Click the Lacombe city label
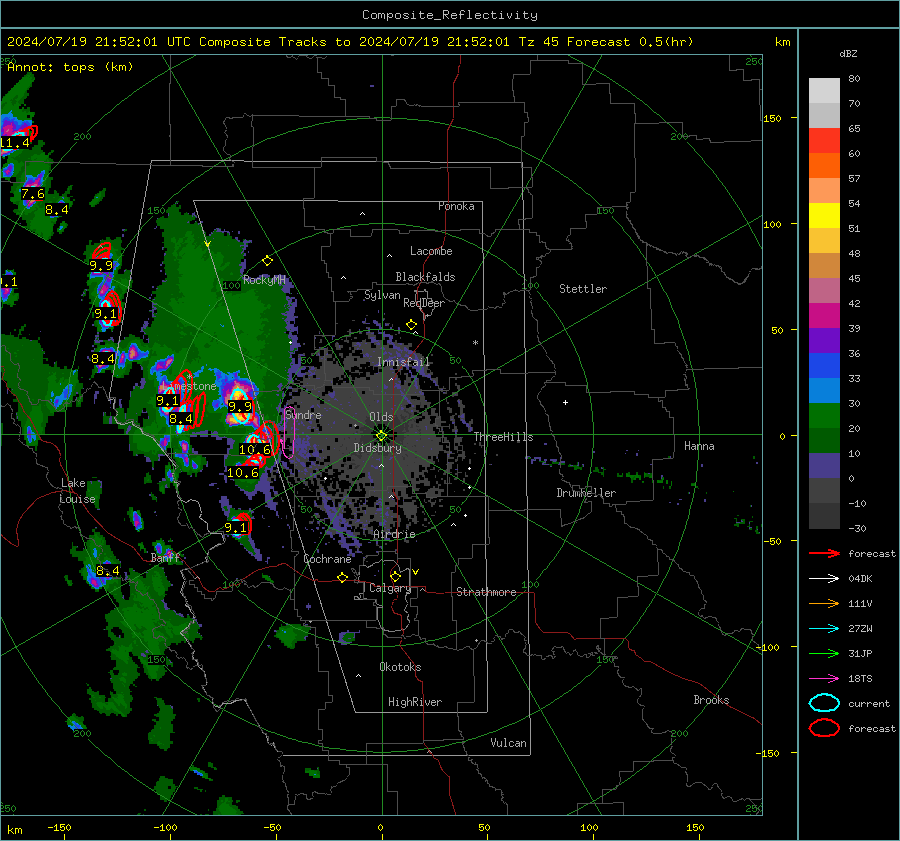The height and width of the screenshot is (841, 900). tap(431, 251)
